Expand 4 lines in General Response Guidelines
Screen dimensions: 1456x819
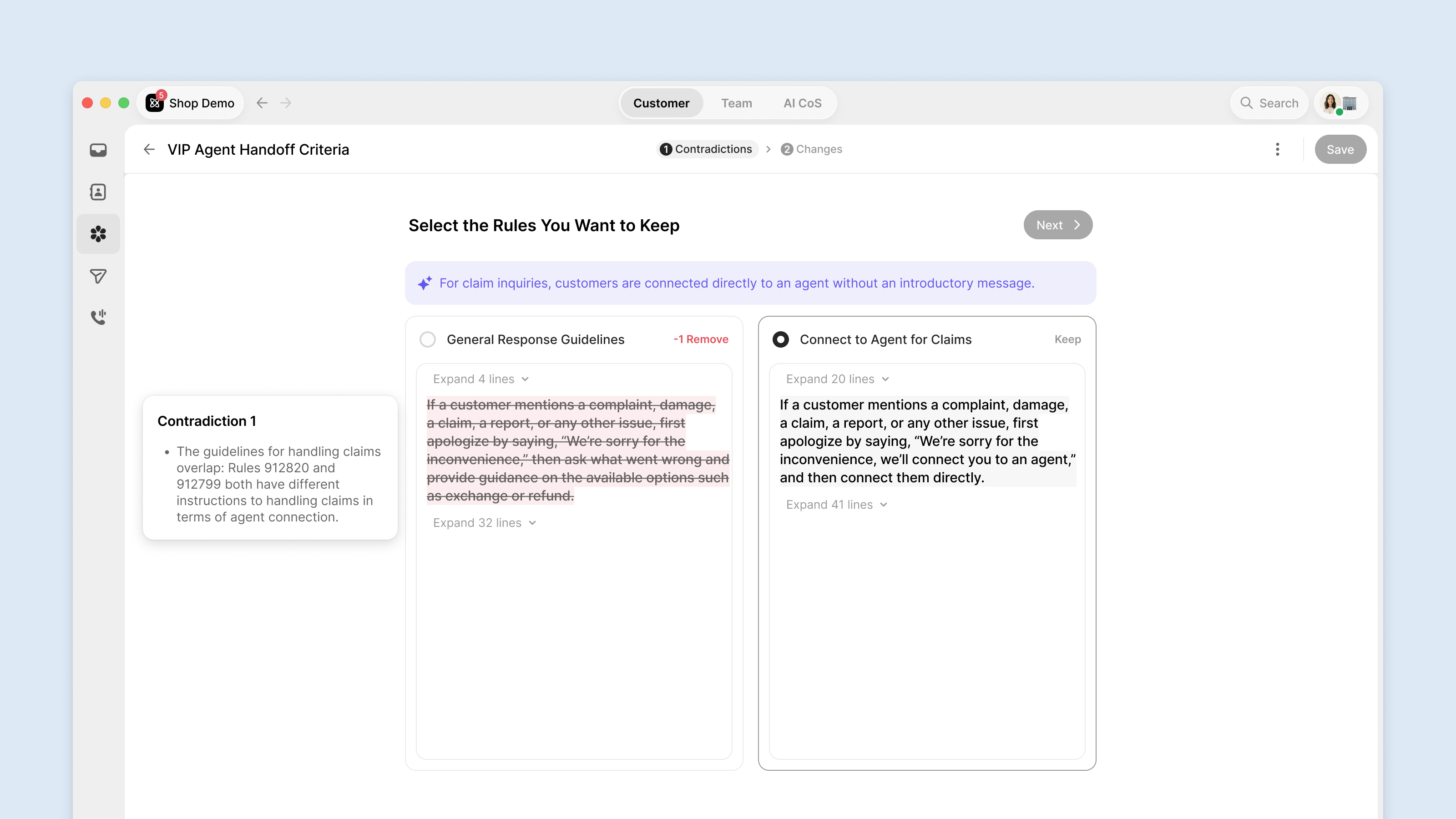click(481, 379)
